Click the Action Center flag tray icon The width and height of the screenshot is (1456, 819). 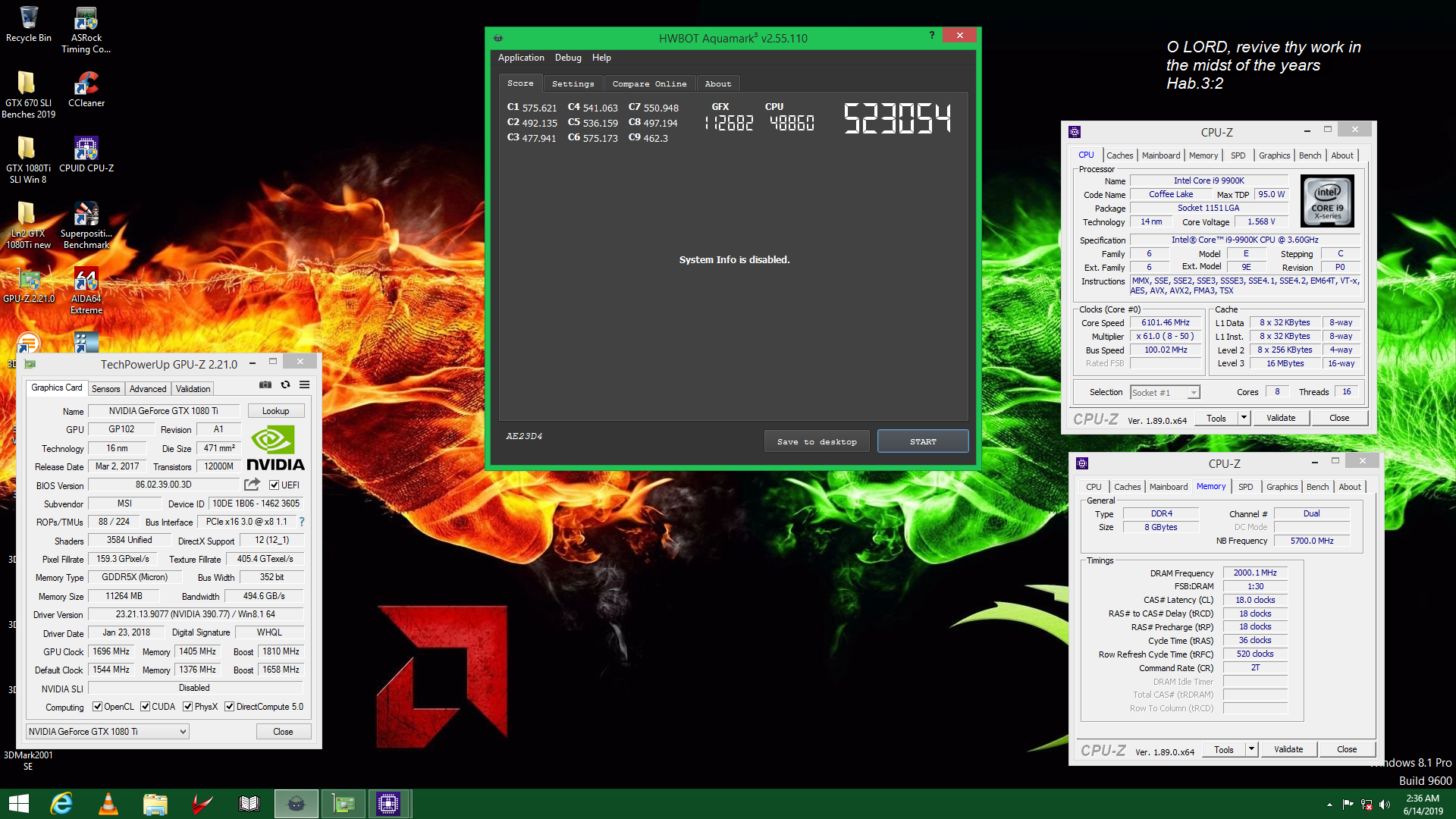(x=1348, y=805)
